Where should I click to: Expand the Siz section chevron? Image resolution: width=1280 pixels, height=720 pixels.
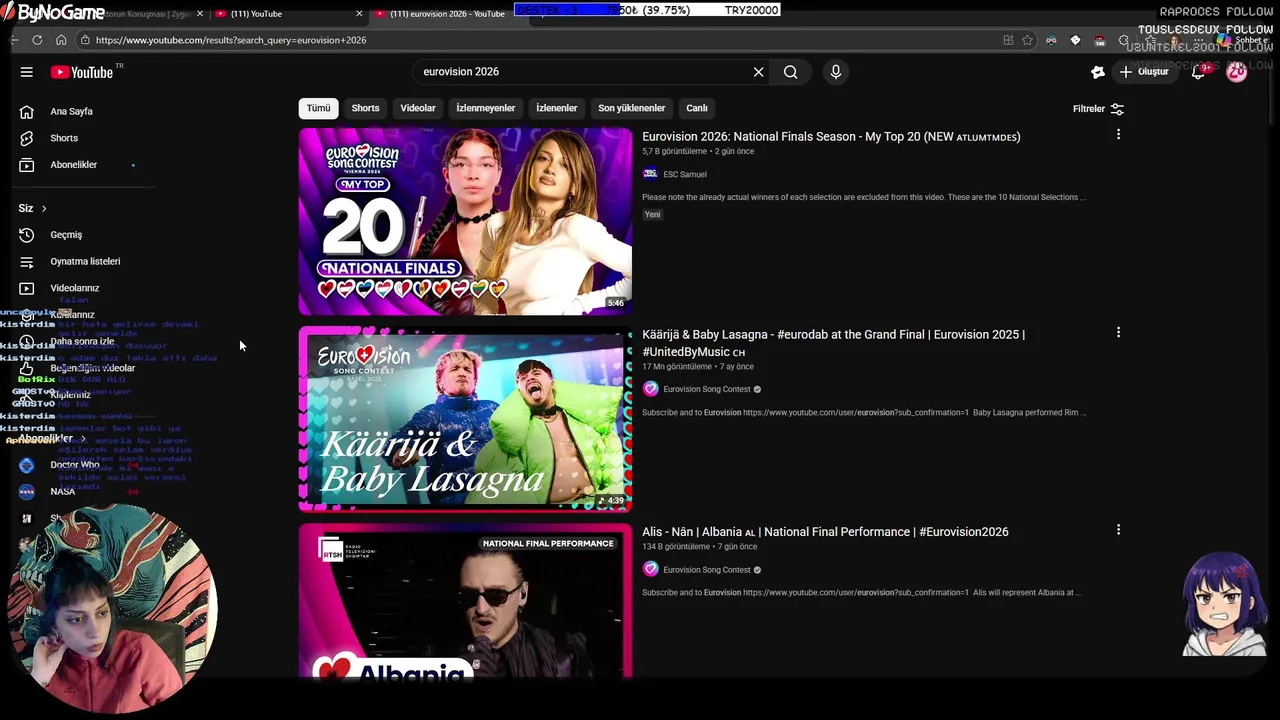pos(44,208)
